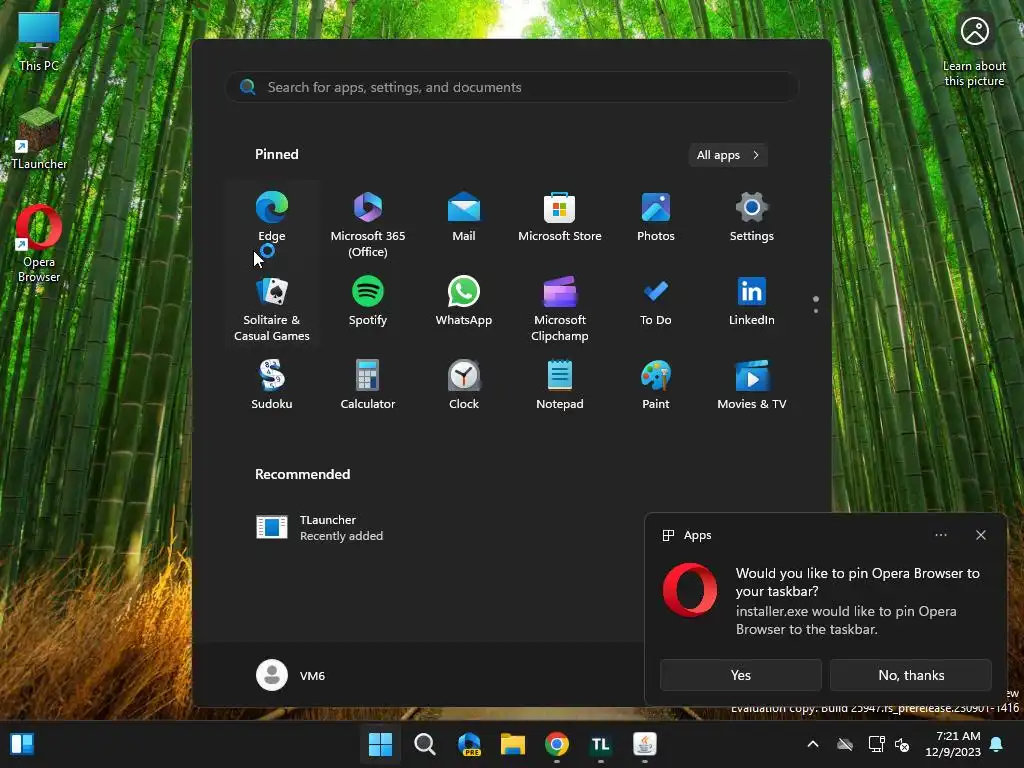Go to next pinned apps page dots
This screenshot has height=768, width=1024.
(816, 305)
